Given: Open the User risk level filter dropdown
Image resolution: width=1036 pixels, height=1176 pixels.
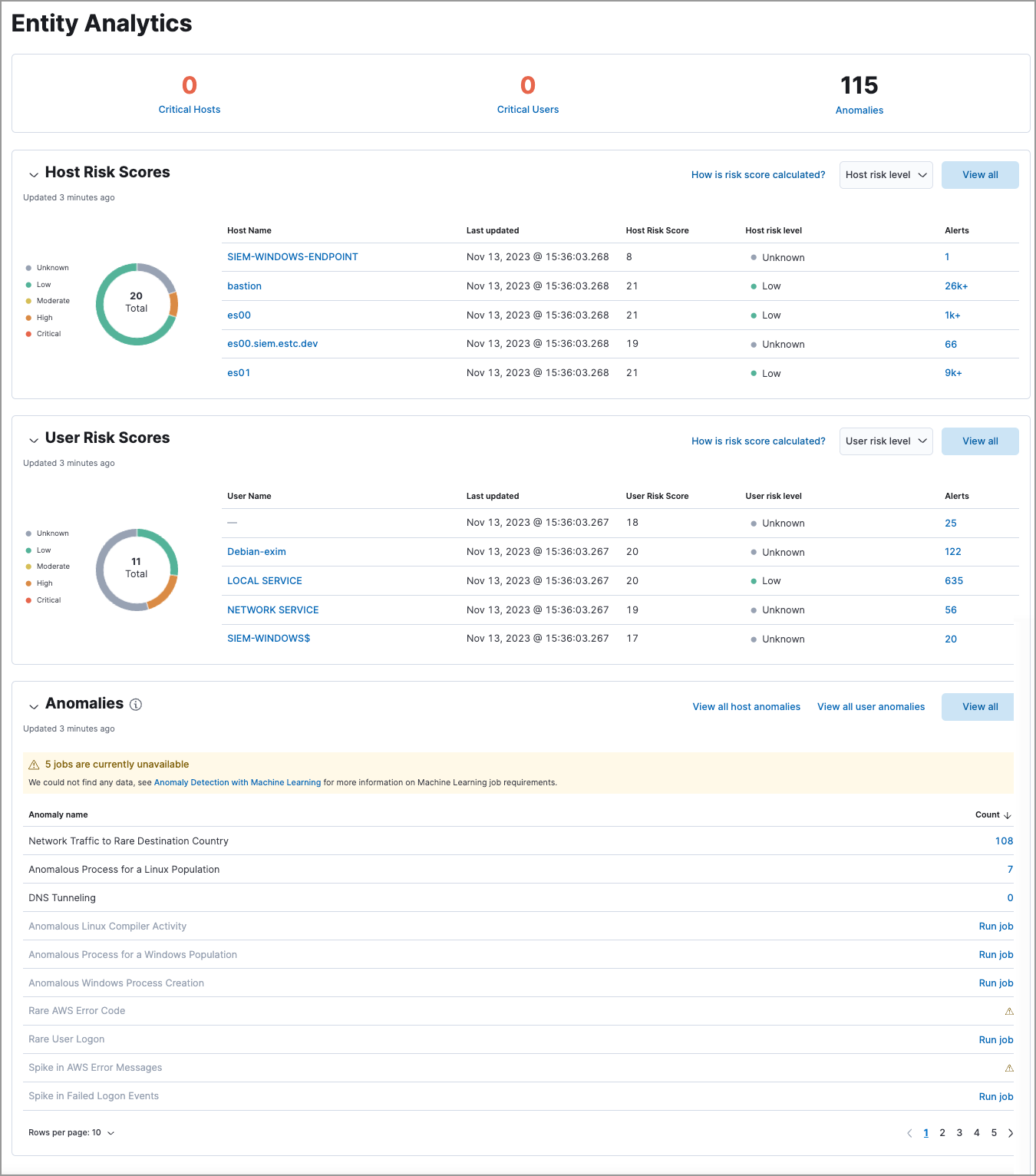Looking at the screenshot, I should (x=886, y=441).
